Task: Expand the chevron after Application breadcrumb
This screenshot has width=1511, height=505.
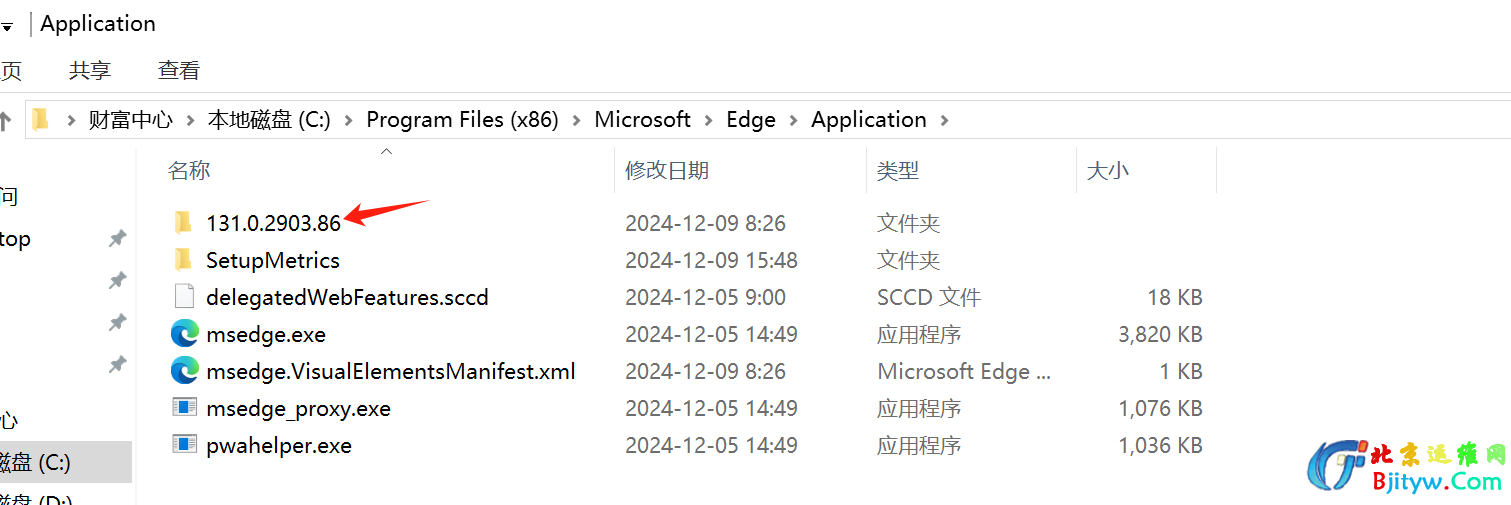Action: pos(944,120)
